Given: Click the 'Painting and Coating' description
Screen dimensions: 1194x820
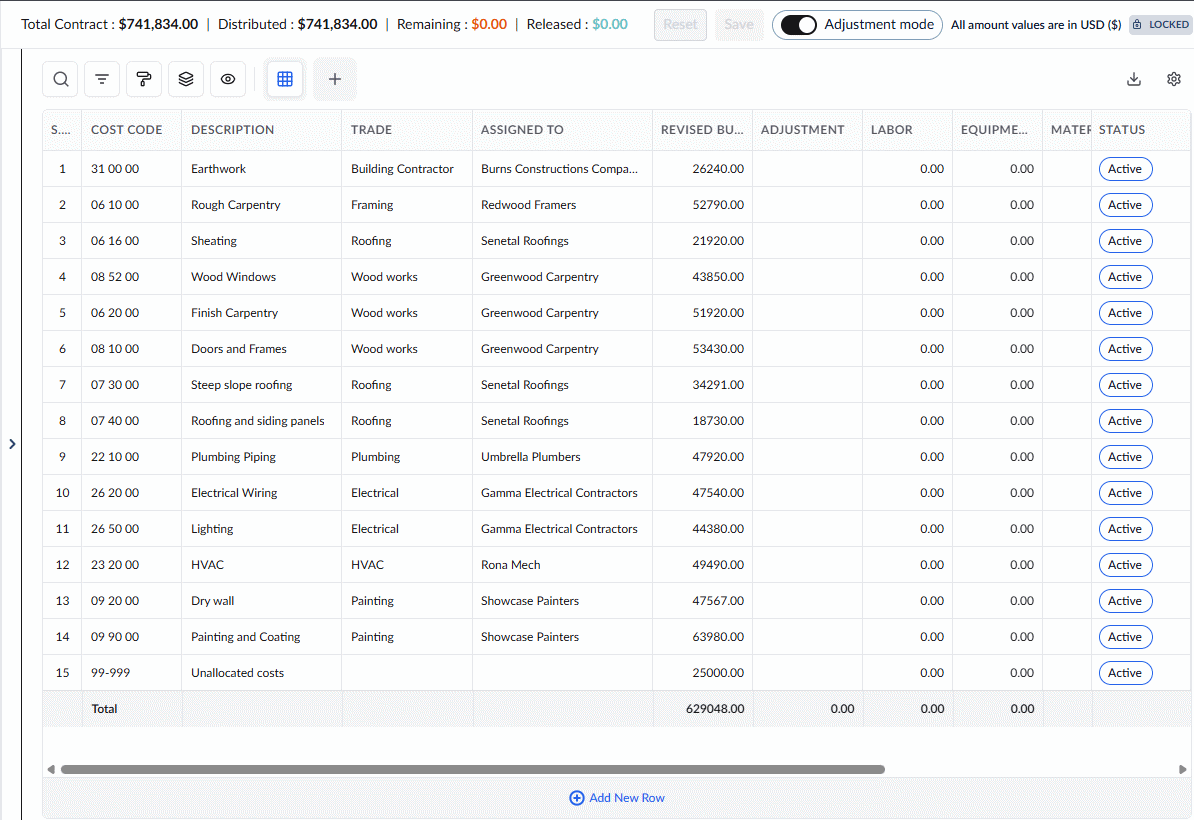Looking at the screenshot, I should (x=245, y=637).
